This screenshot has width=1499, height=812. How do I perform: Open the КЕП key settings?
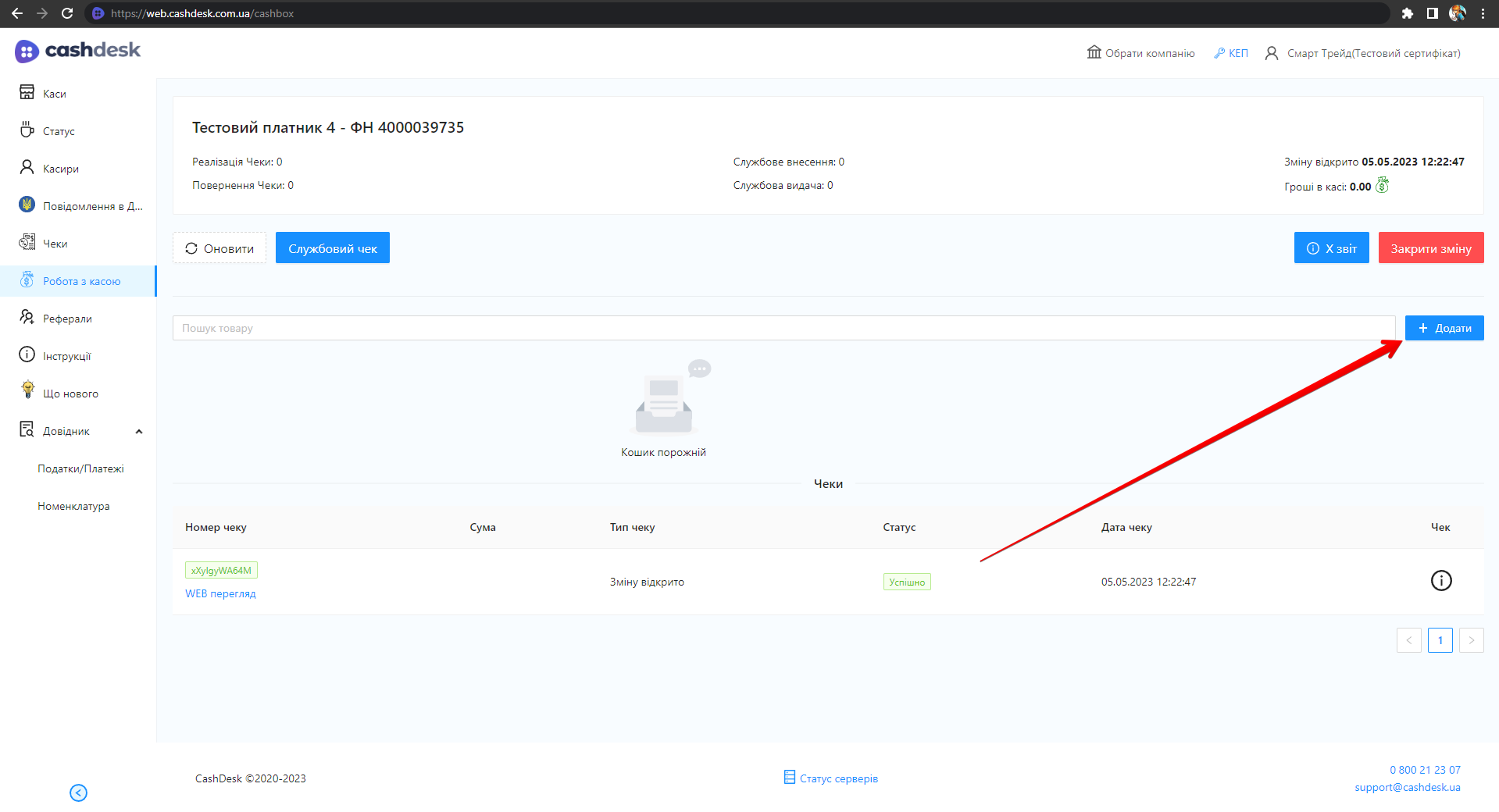point(1231,53)
